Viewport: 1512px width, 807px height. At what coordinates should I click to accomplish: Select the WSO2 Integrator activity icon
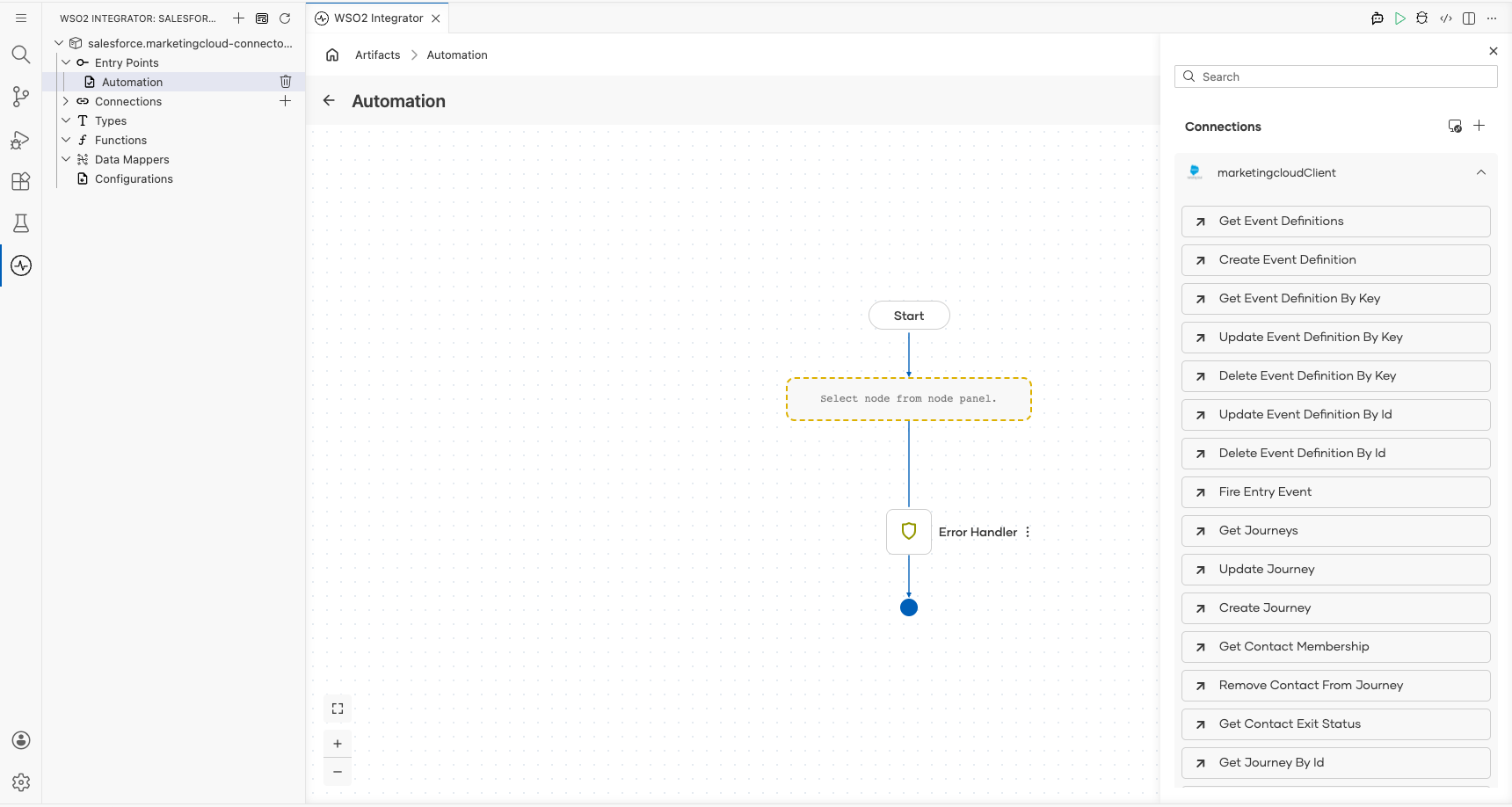[x=21, y=265]
